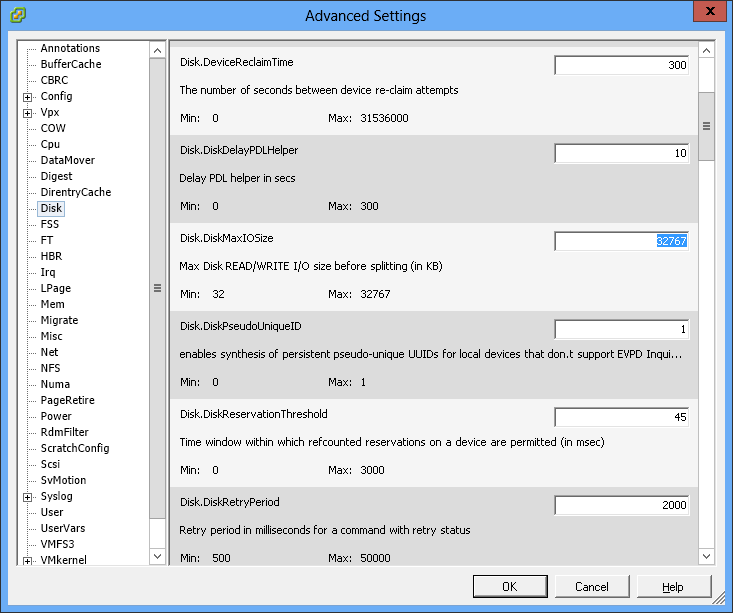The height and width of the screenshot is (613, 733).
Task: Expand the VMkernel tree node
Action: pos(28,561)
